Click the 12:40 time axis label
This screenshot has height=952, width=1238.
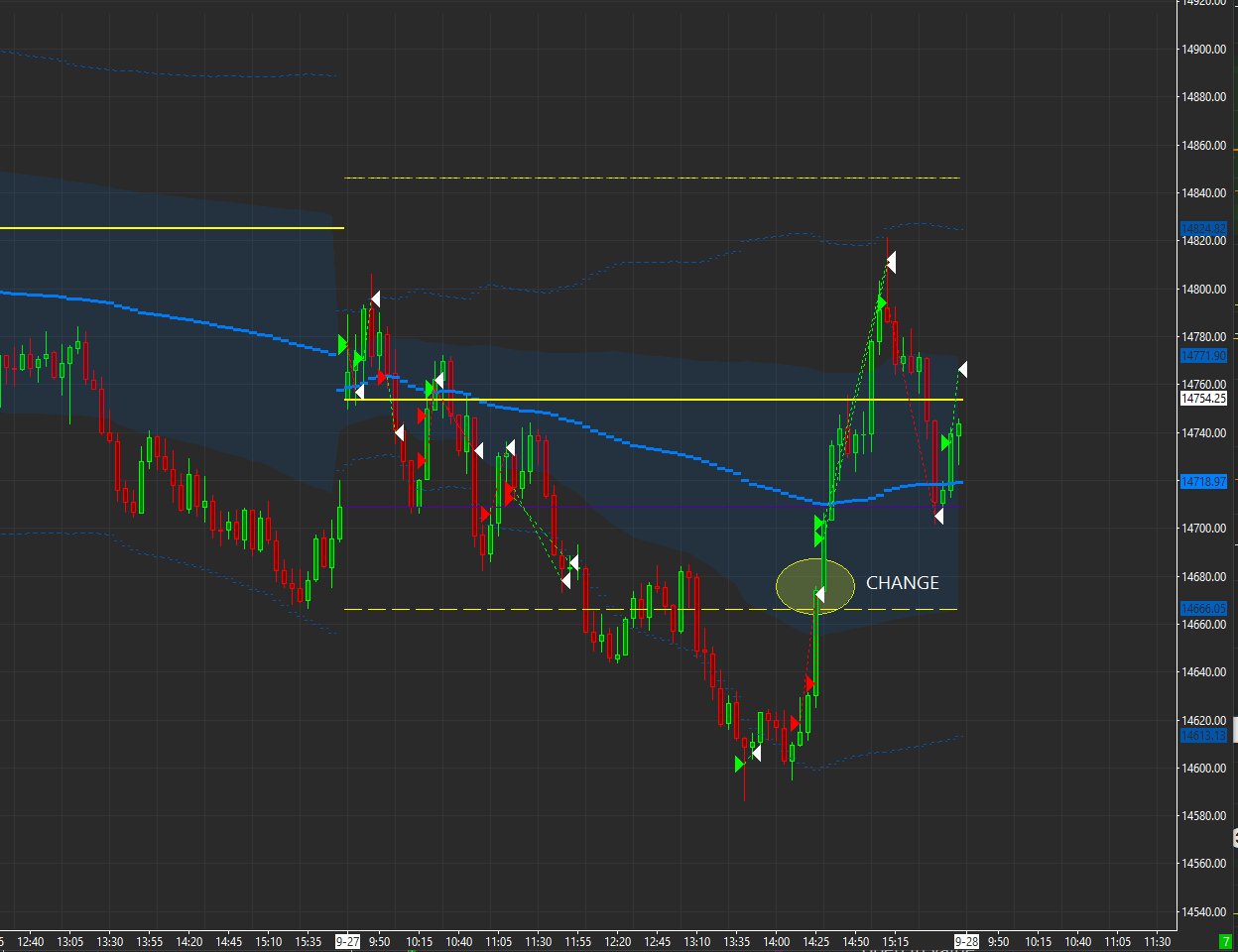pyautogui.click(x=31, y=942)
